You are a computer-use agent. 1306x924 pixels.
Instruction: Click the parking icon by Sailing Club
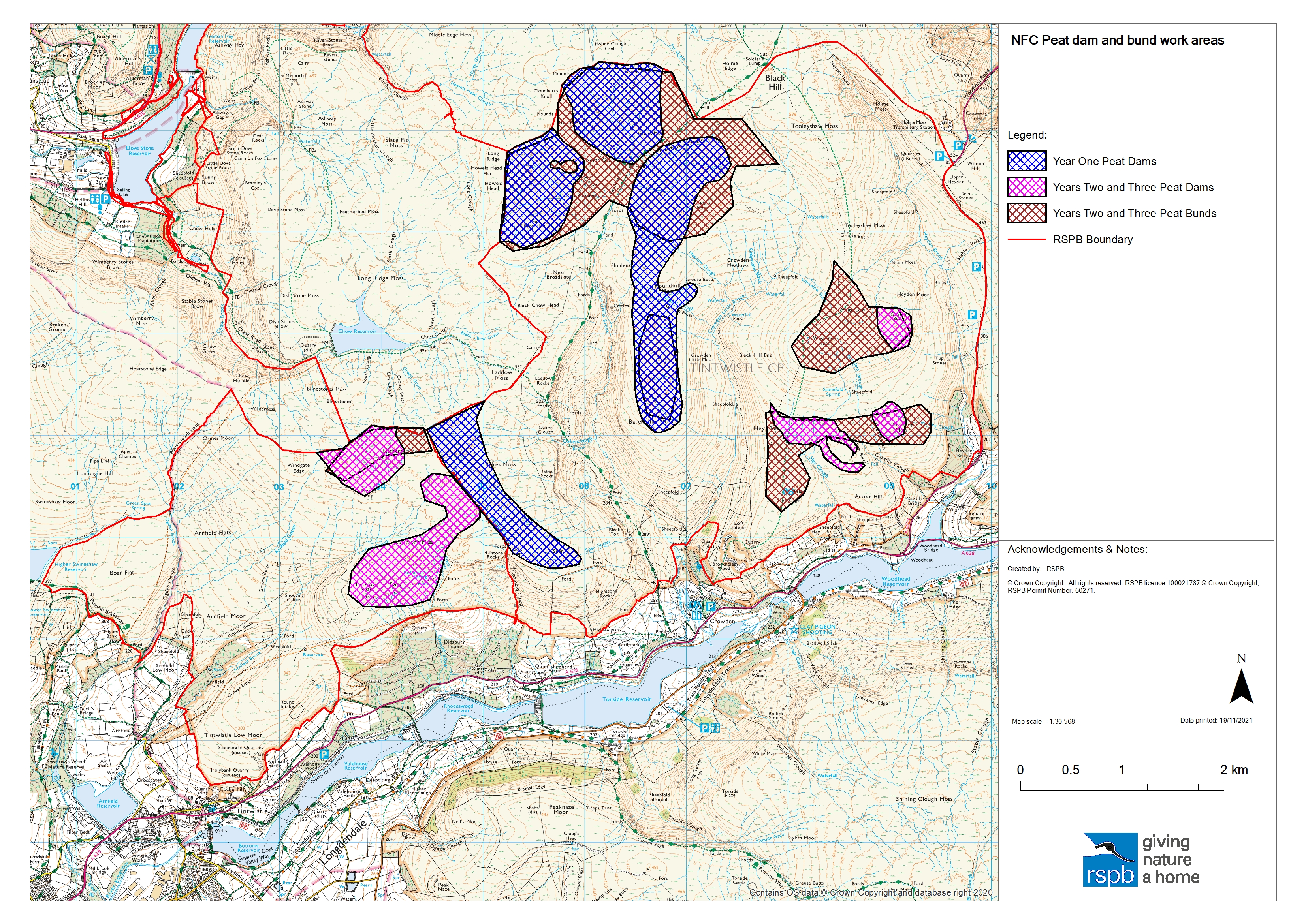pos(106,199)
